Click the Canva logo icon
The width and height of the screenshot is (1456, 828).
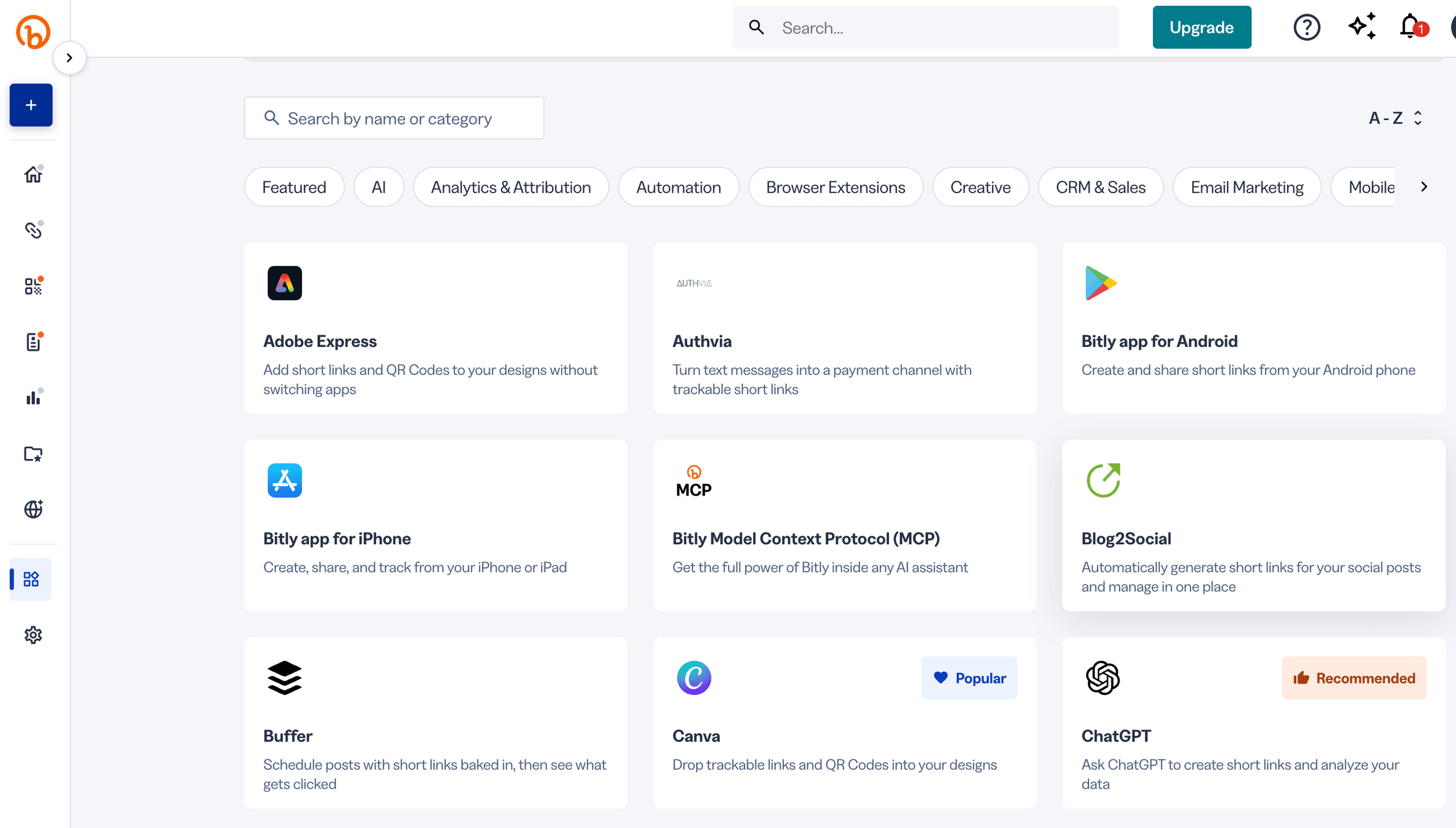coord(694,677)
